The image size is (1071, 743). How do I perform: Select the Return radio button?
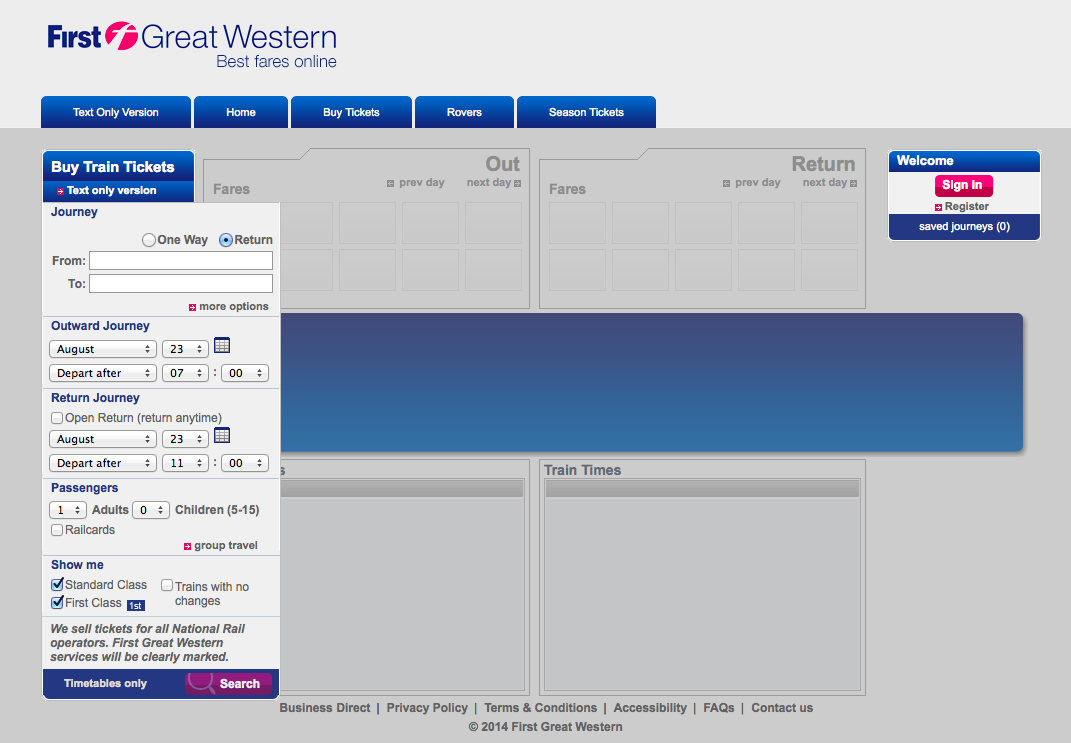(225, 240)
